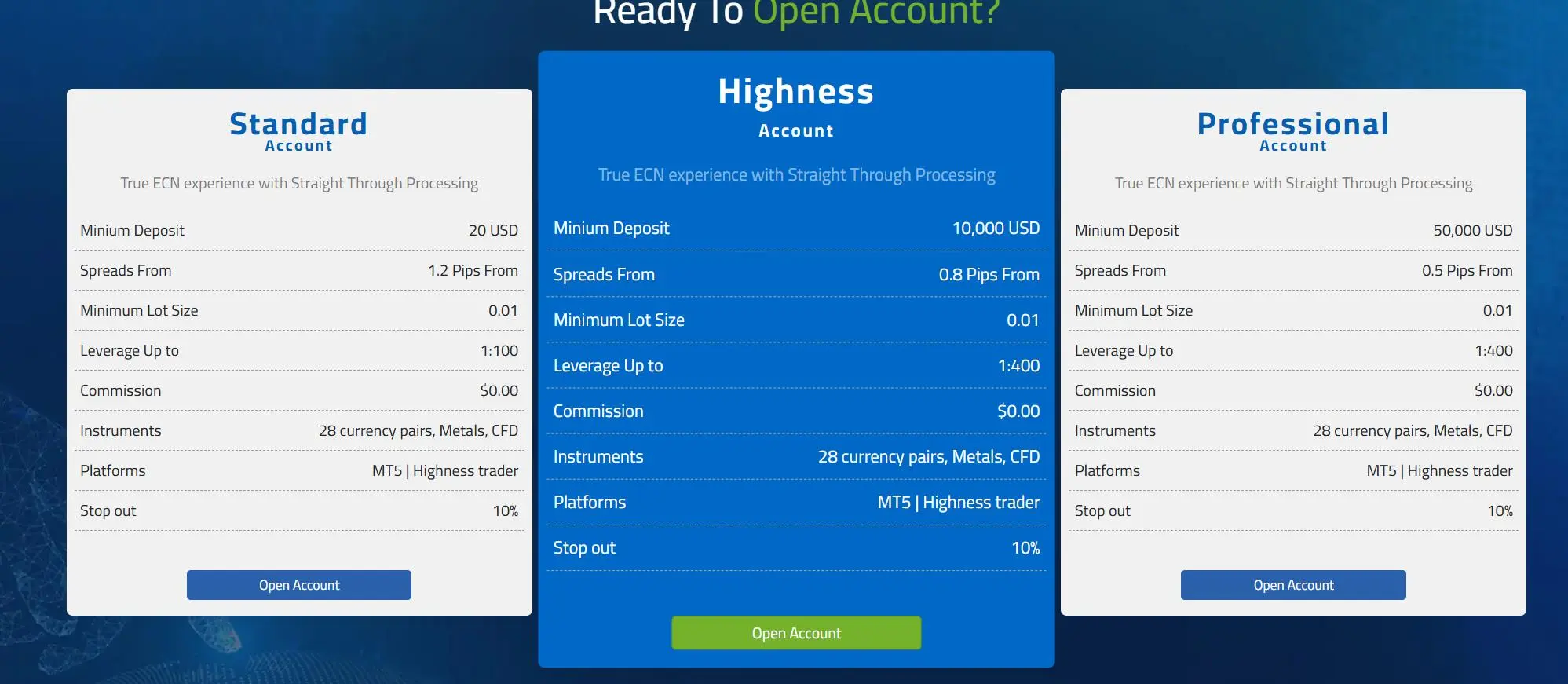Click the '50,000 USD' minimum deposit value
Screen dimensions: 1568x684
point(1473,230)
